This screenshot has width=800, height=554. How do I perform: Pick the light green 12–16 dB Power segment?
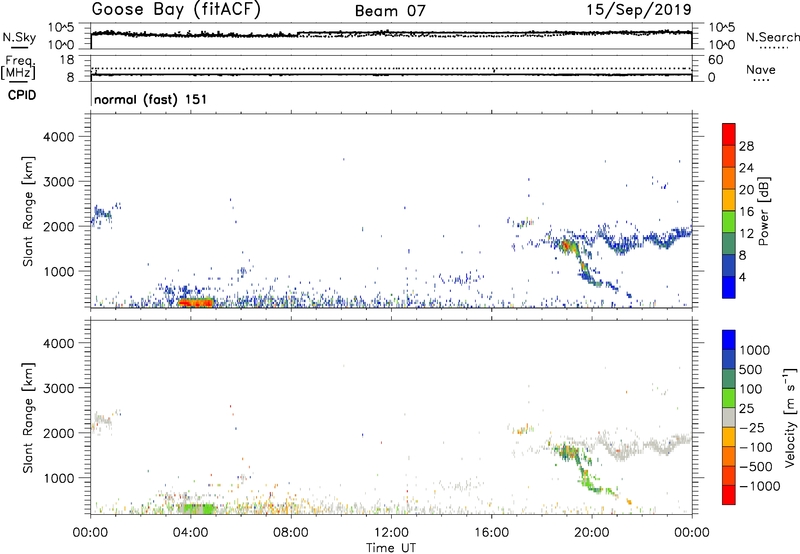(x=729, y=222)
